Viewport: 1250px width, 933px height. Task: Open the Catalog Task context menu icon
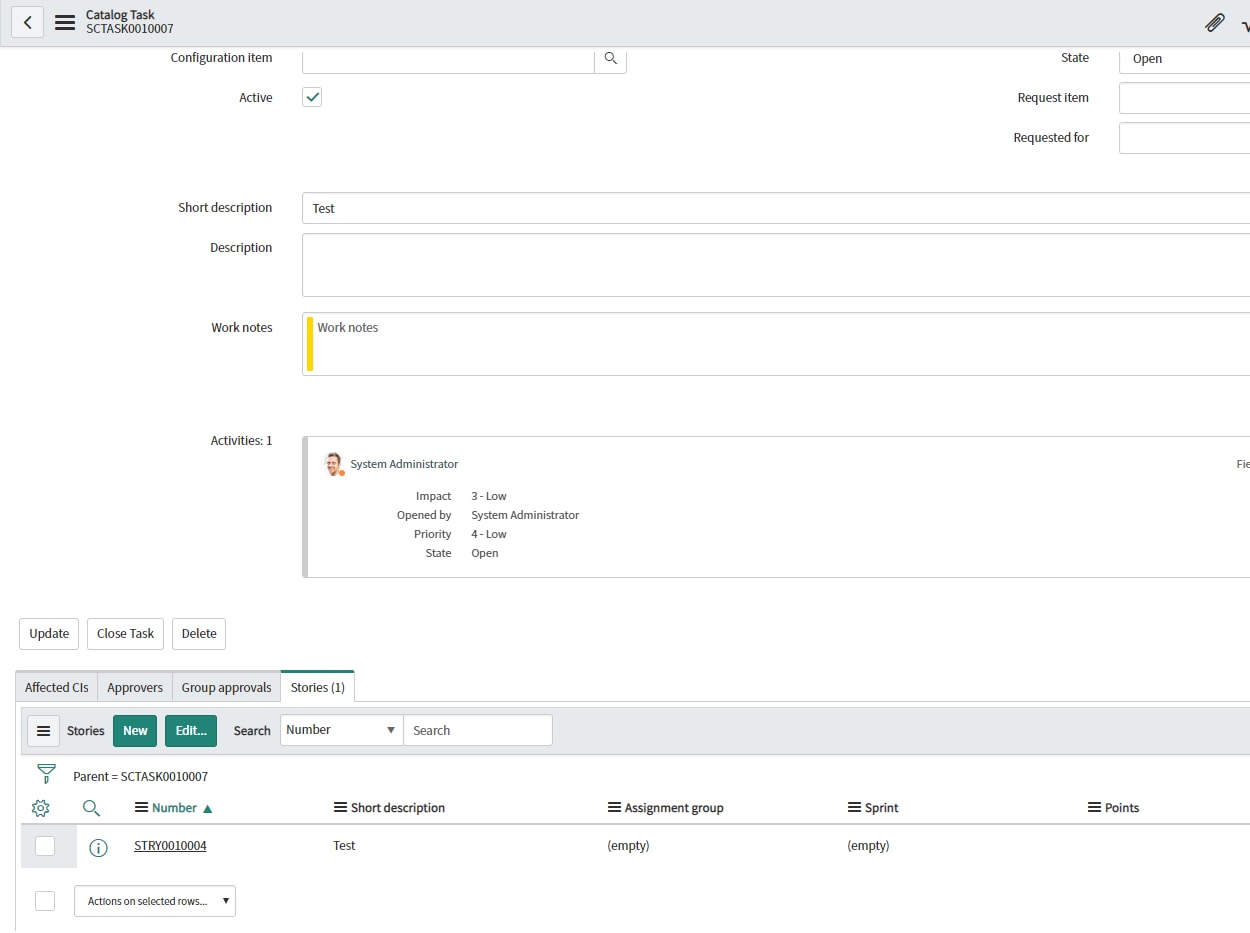[65, 22]
